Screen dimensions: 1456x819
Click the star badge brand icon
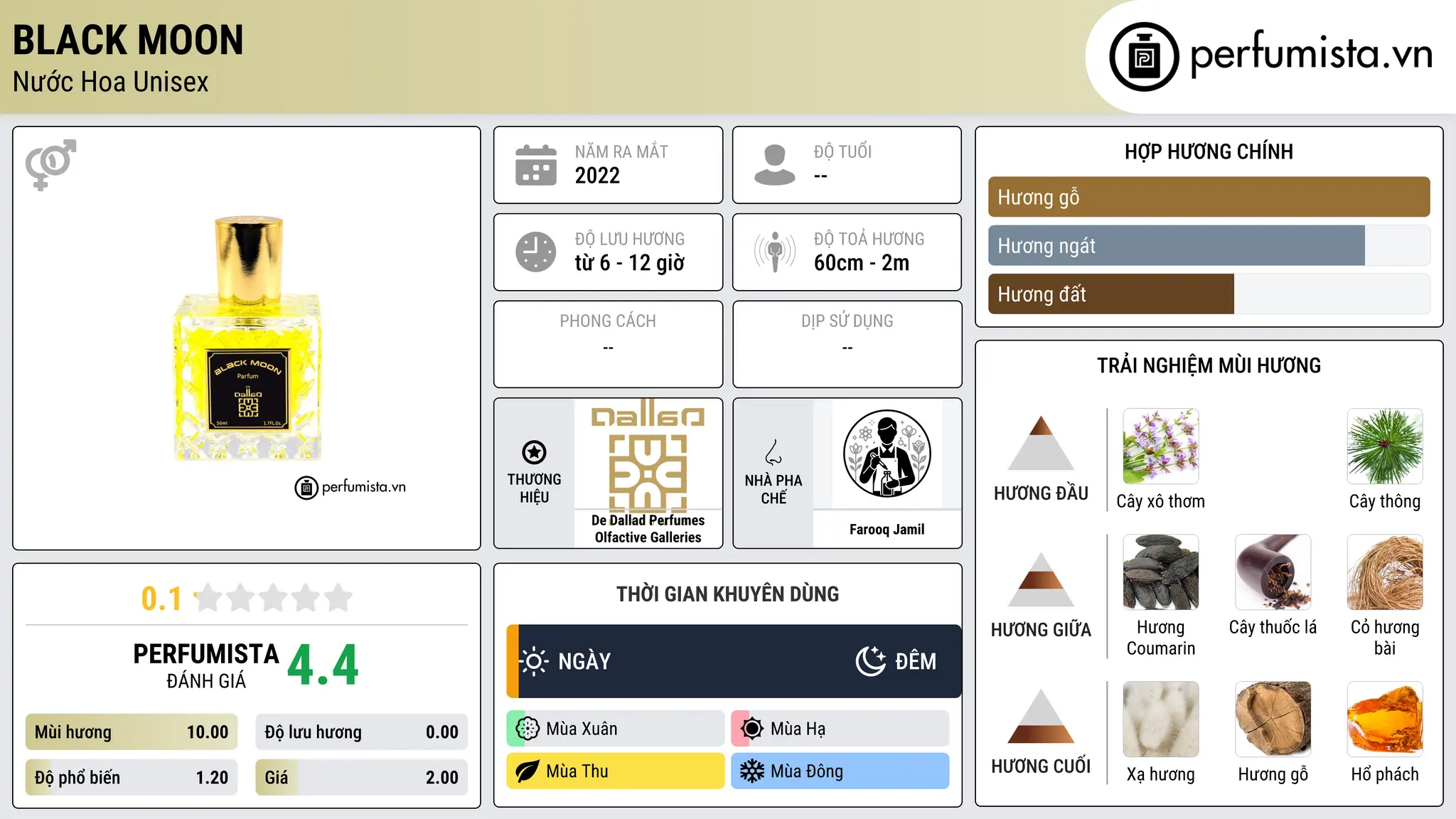[x=534, y=452]
